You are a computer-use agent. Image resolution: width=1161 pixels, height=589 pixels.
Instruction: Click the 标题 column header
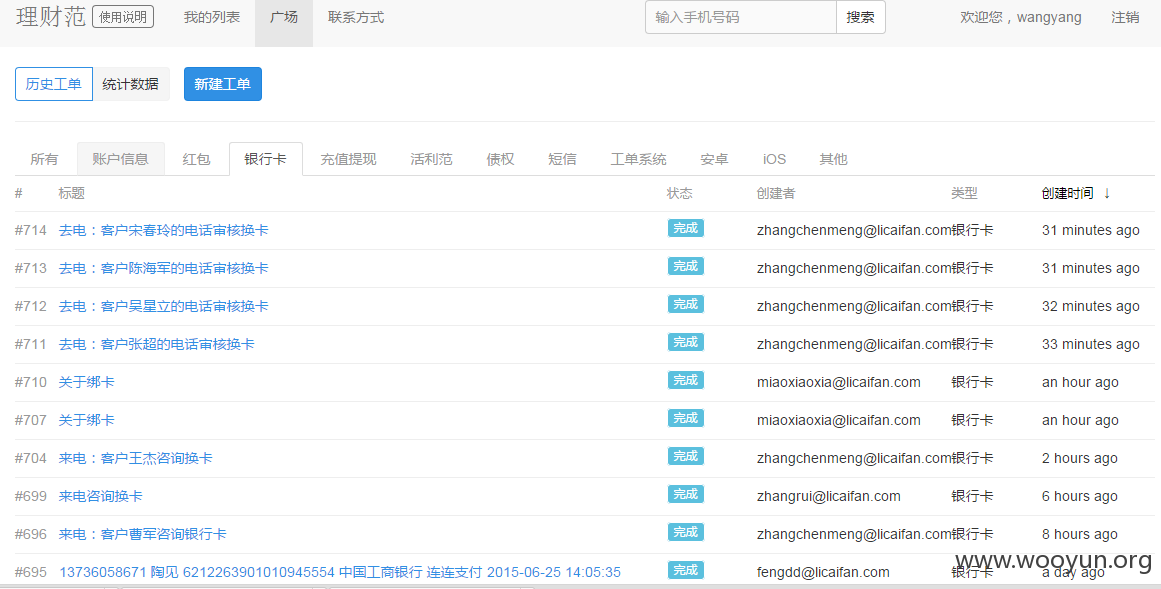coord(72,193)
